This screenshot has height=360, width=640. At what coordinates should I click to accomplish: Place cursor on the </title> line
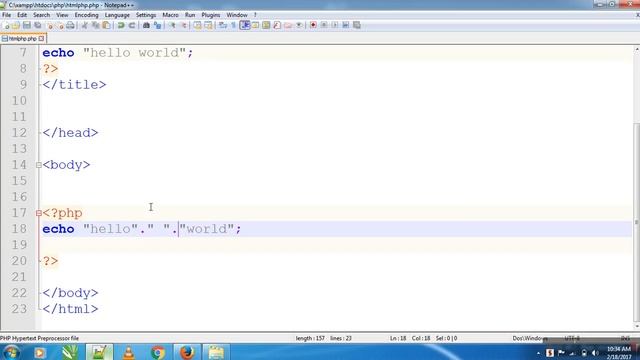pyautogui.click(x=74, y=85)
